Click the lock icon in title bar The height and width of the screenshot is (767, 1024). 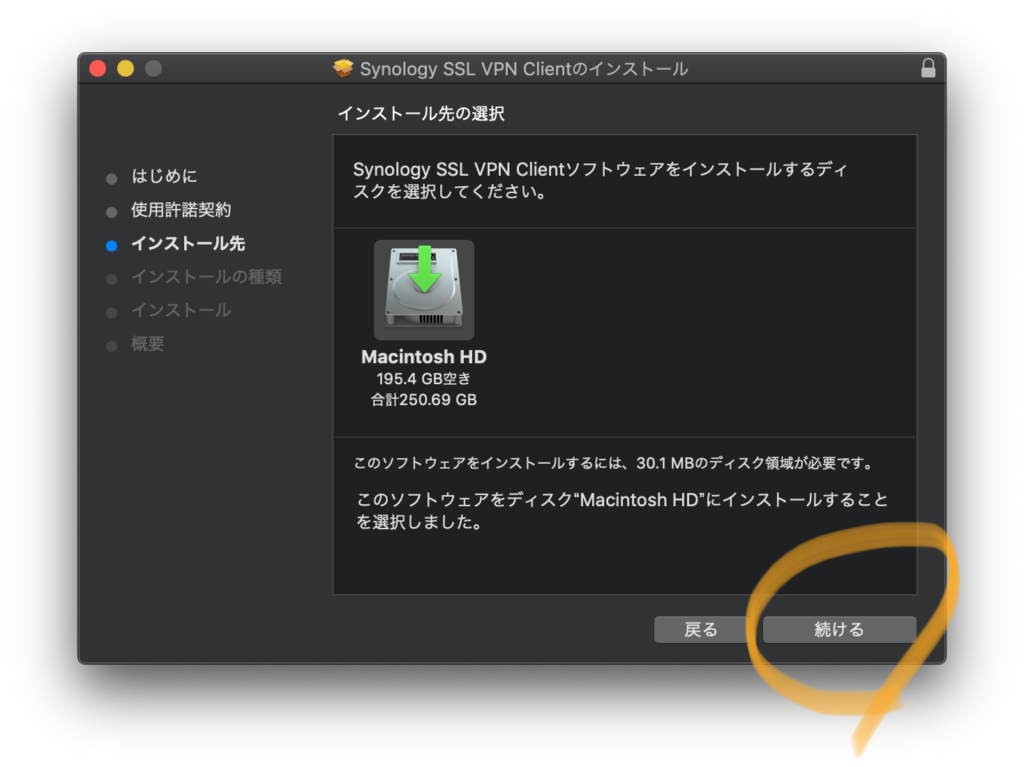coord(928,69)
